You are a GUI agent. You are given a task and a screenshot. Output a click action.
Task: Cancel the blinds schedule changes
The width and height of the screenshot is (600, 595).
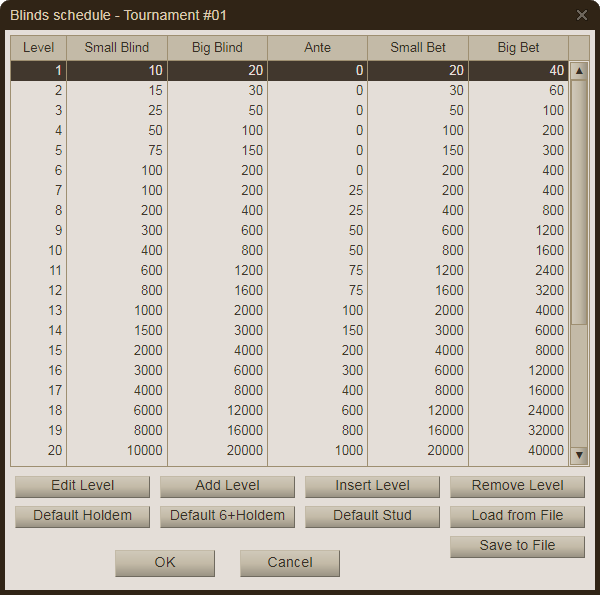[290, 563]
